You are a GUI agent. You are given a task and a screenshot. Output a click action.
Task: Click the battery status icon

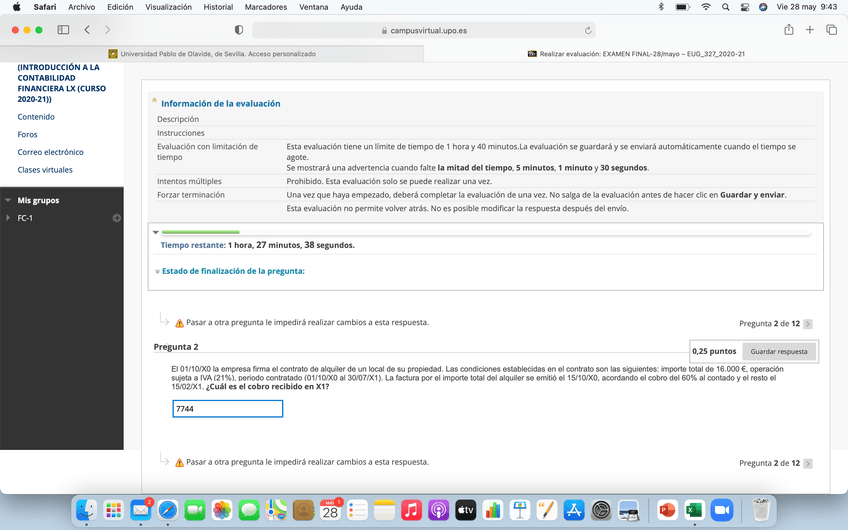click(x=683, y=7)
